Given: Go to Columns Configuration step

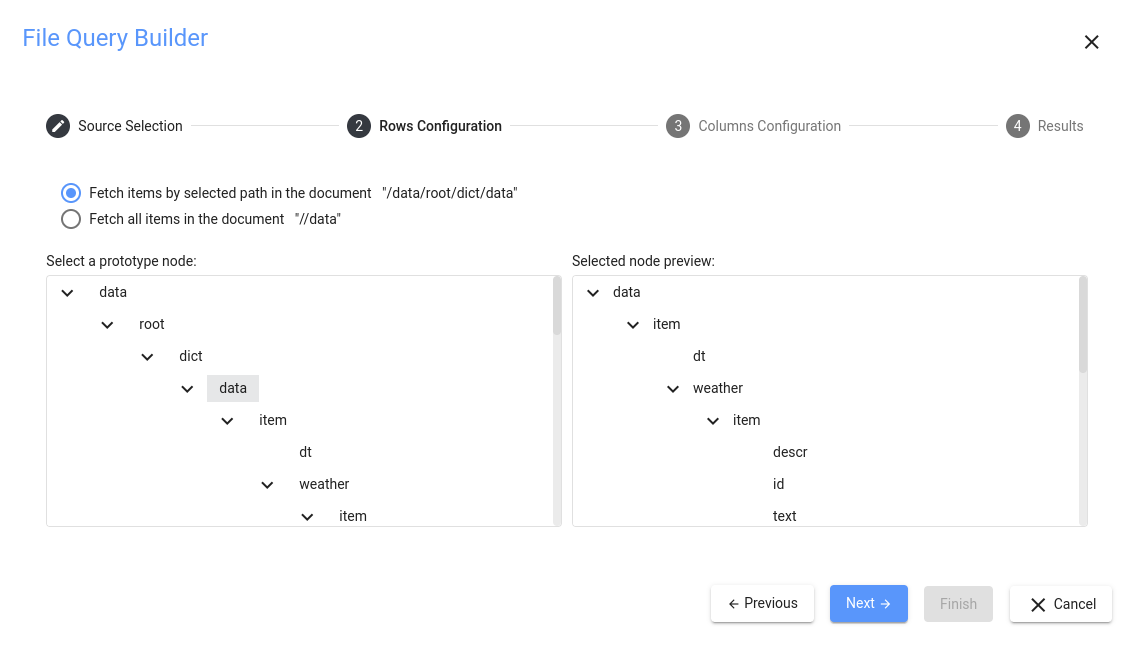Looking at the screenshot, I should click(769, 126).
